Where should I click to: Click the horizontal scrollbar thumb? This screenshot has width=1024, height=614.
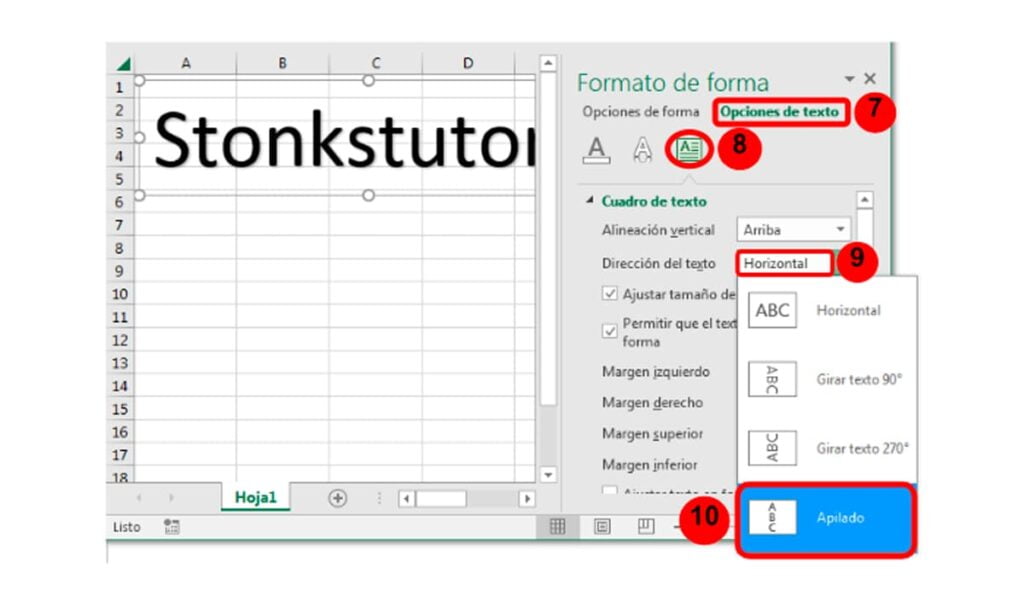pos(441,499)
